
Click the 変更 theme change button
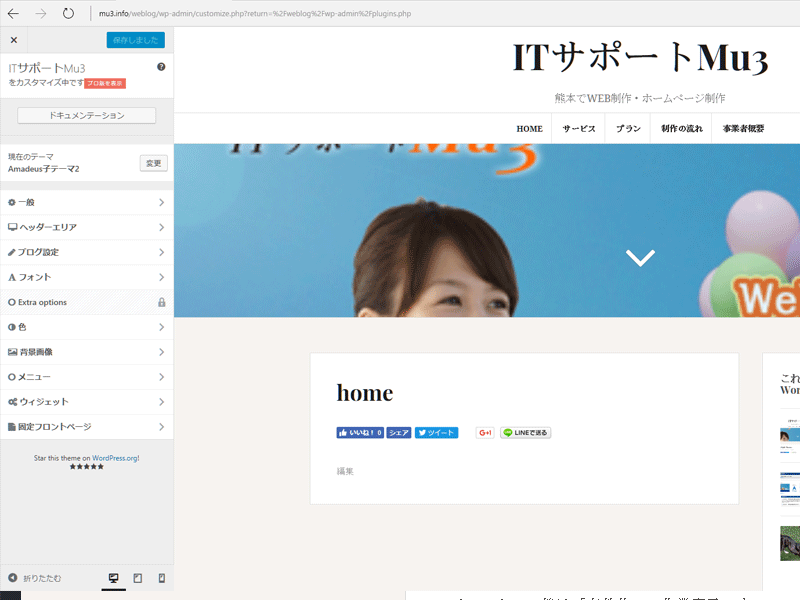click(154, 163)
